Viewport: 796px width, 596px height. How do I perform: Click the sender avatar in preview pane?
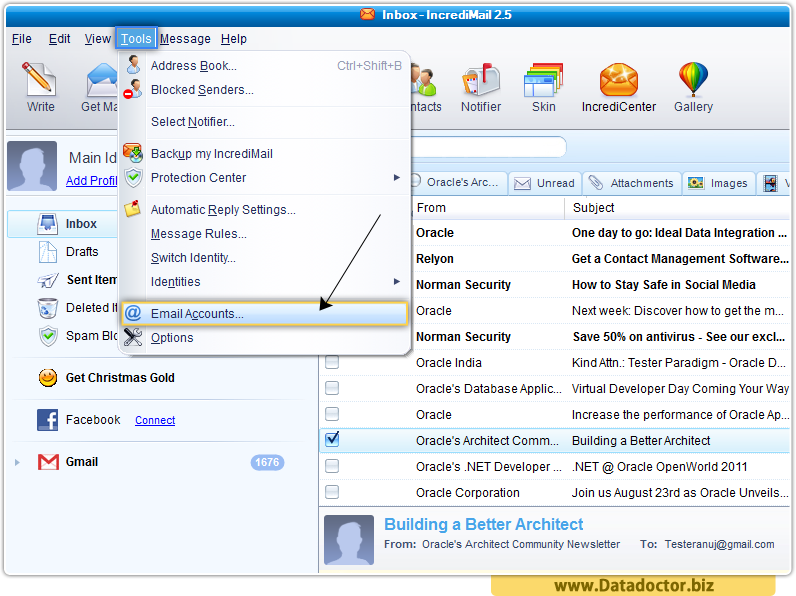[x=349, y=540]
